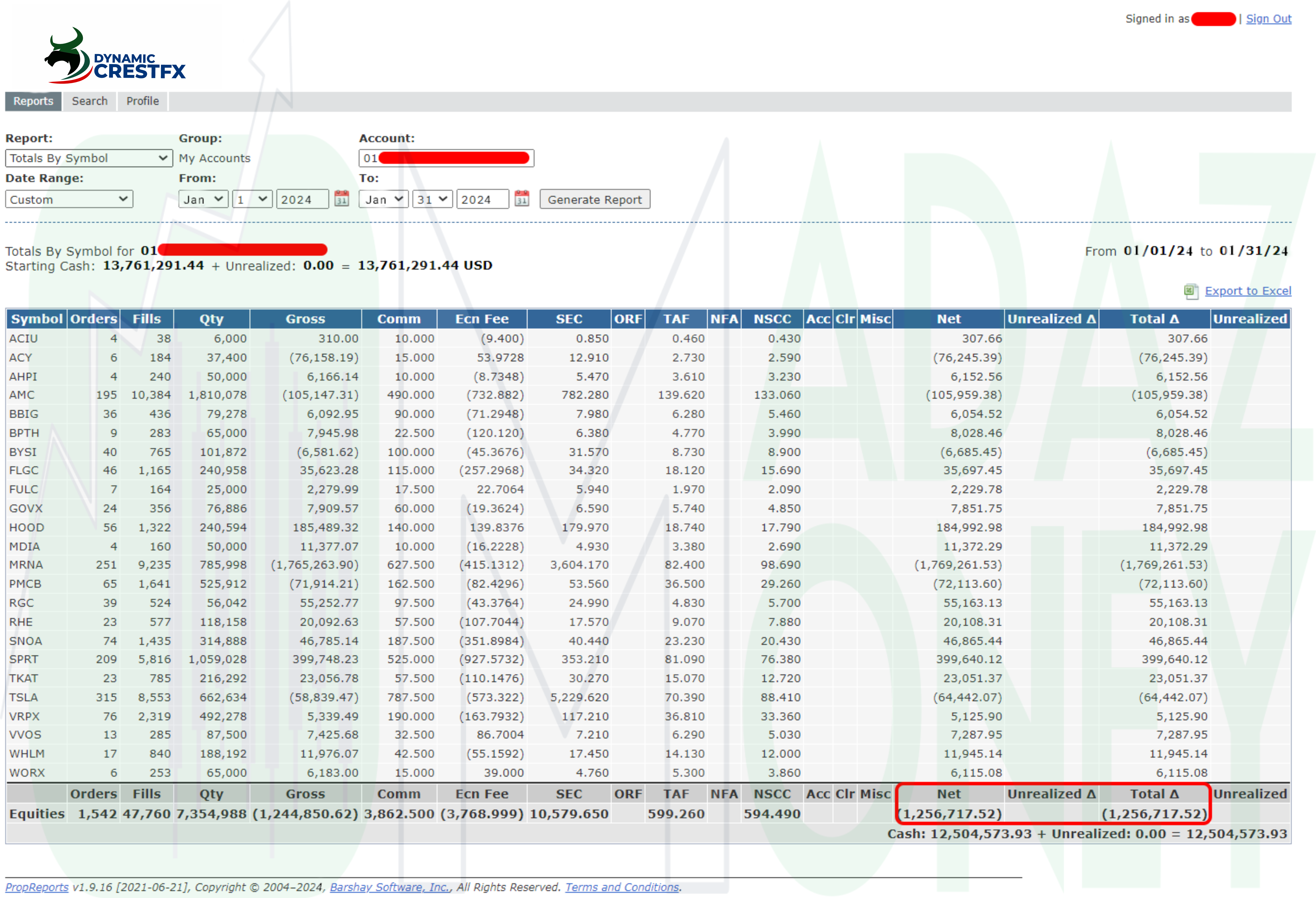
Task: Click the To date calendar icon
Action: [x=522, y=199]
